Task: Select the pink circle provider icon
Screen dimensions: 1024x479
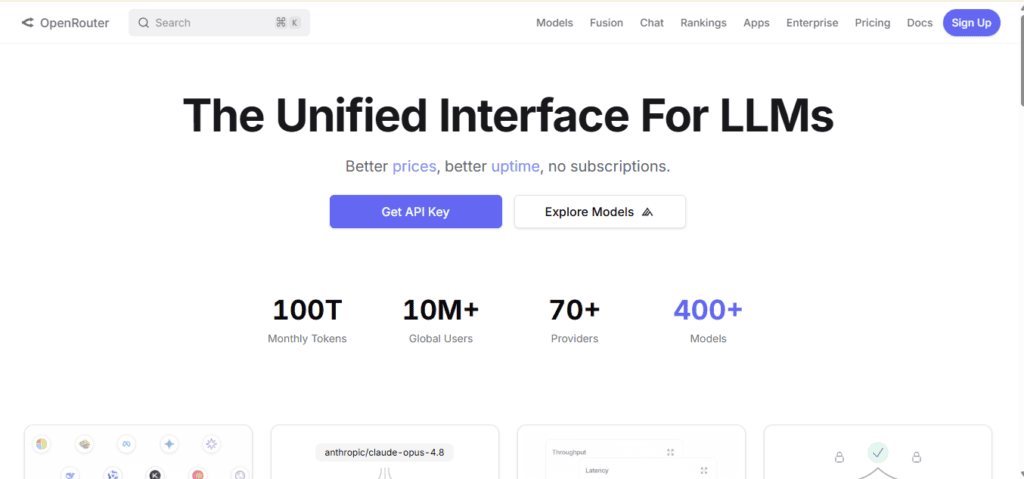Action: 197,474
